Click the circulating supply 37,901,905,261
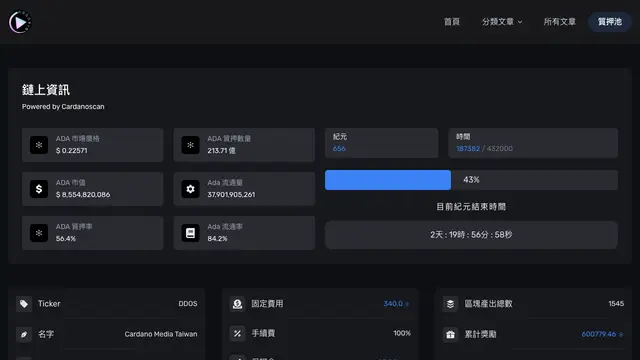Image resolution: width=640 pixels, height=360 pixels. click(231, 195)
